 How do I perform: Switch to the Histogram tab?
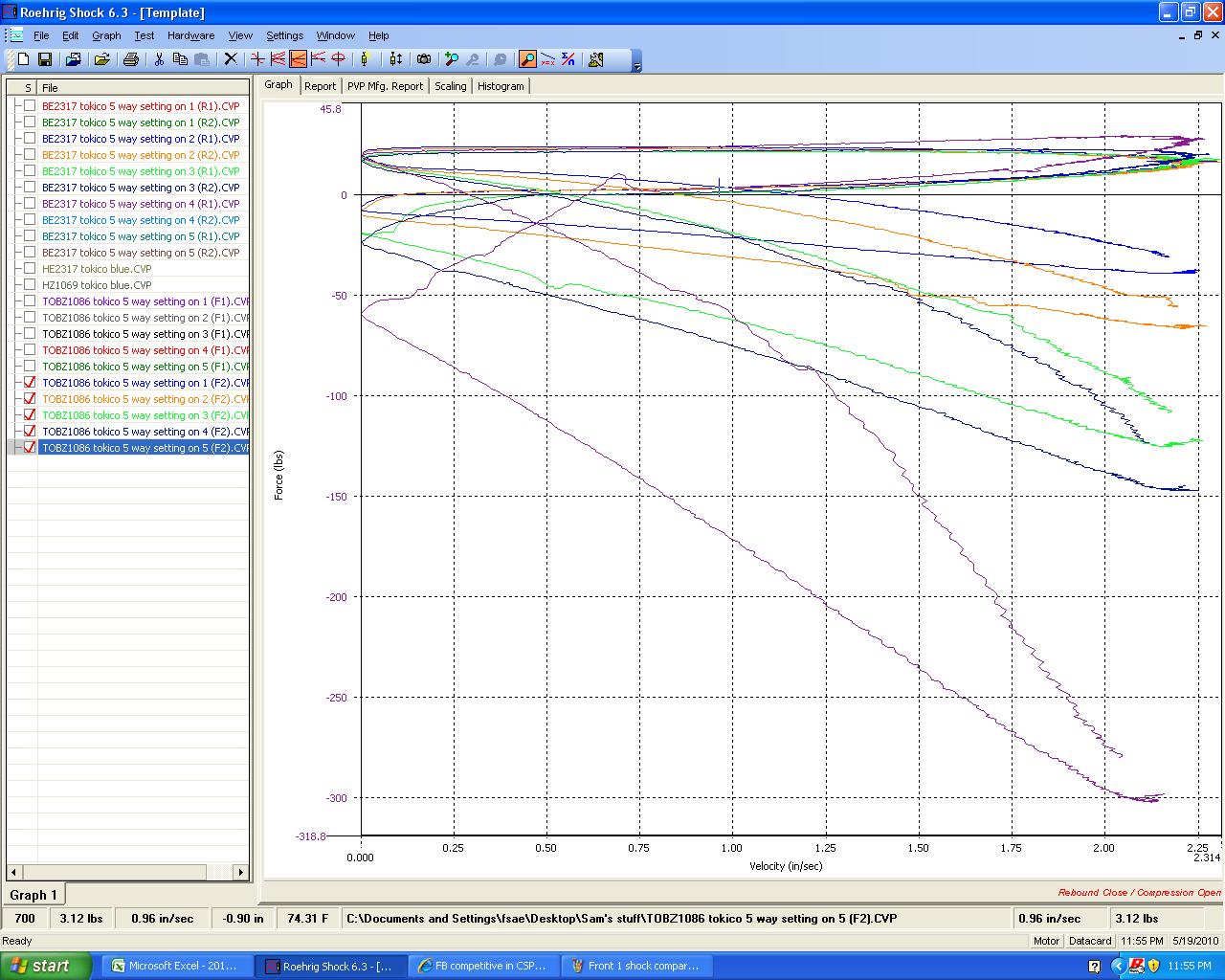(x=501, y=86)
